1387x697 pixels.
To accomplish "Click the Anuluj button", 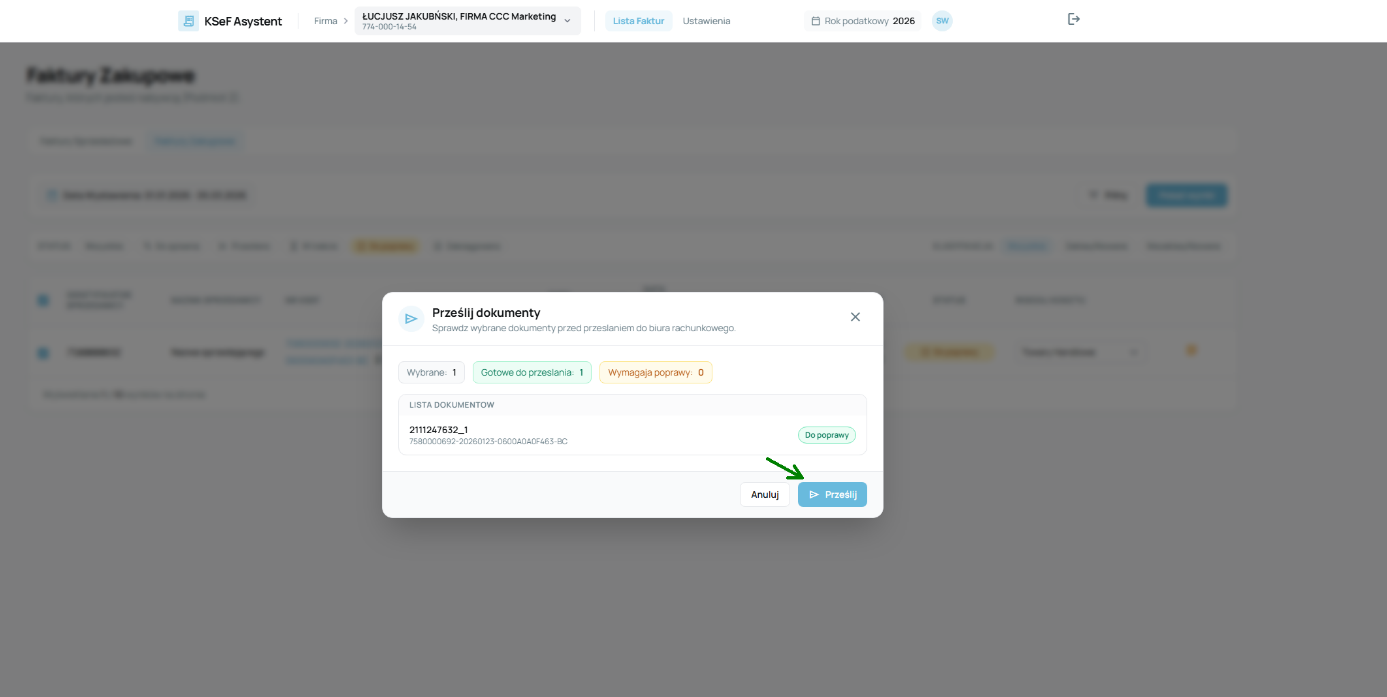I will (x=765, y=494).
